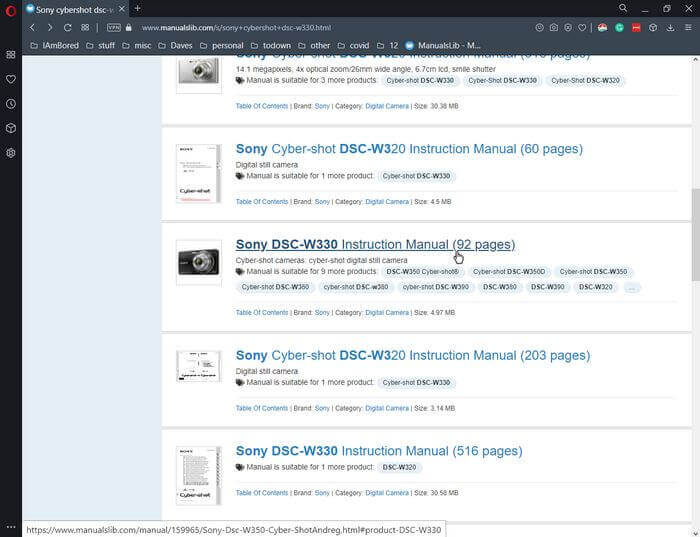This screenshot has width=700, height=537.
Task: Reload the current page
Action: pos(67,28)
